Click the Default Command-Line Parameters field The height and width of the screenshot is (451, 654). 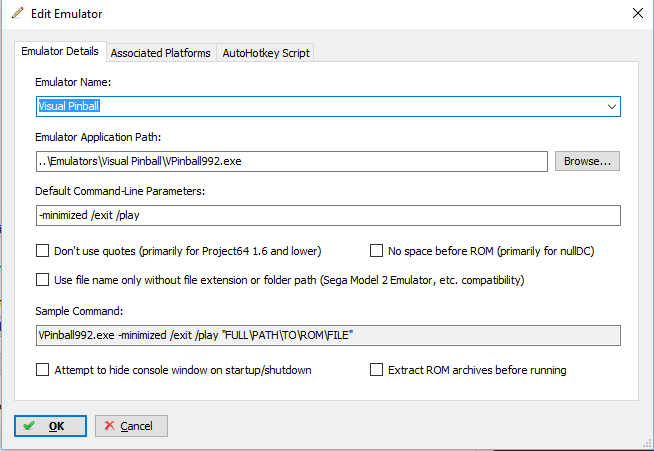point(328,215)
